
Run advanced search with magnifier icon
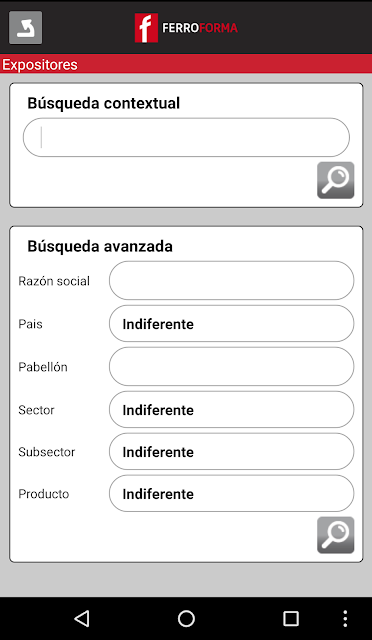[336, 535]
